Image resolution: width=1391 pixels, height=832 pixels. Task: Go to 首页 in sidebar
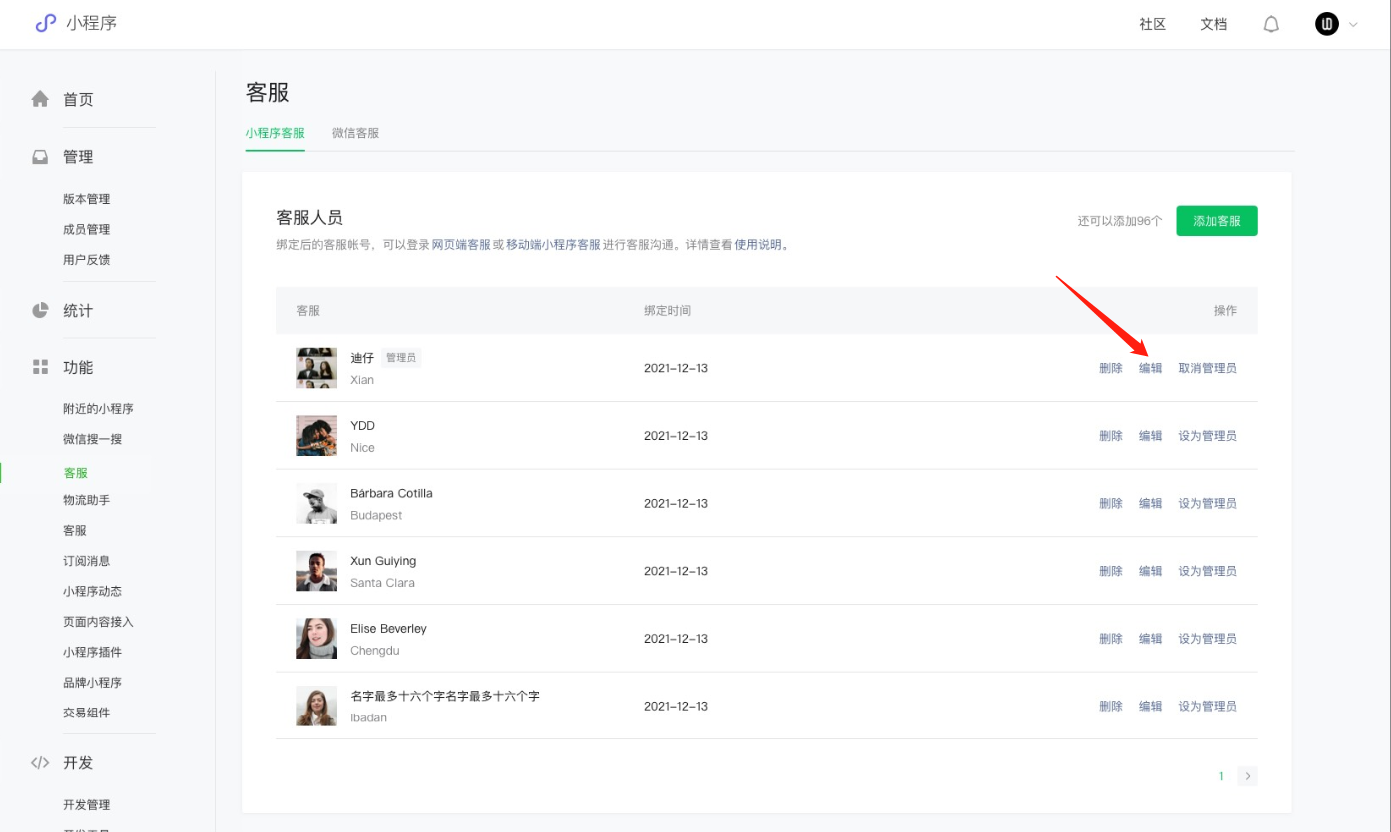tap(78, 99)
